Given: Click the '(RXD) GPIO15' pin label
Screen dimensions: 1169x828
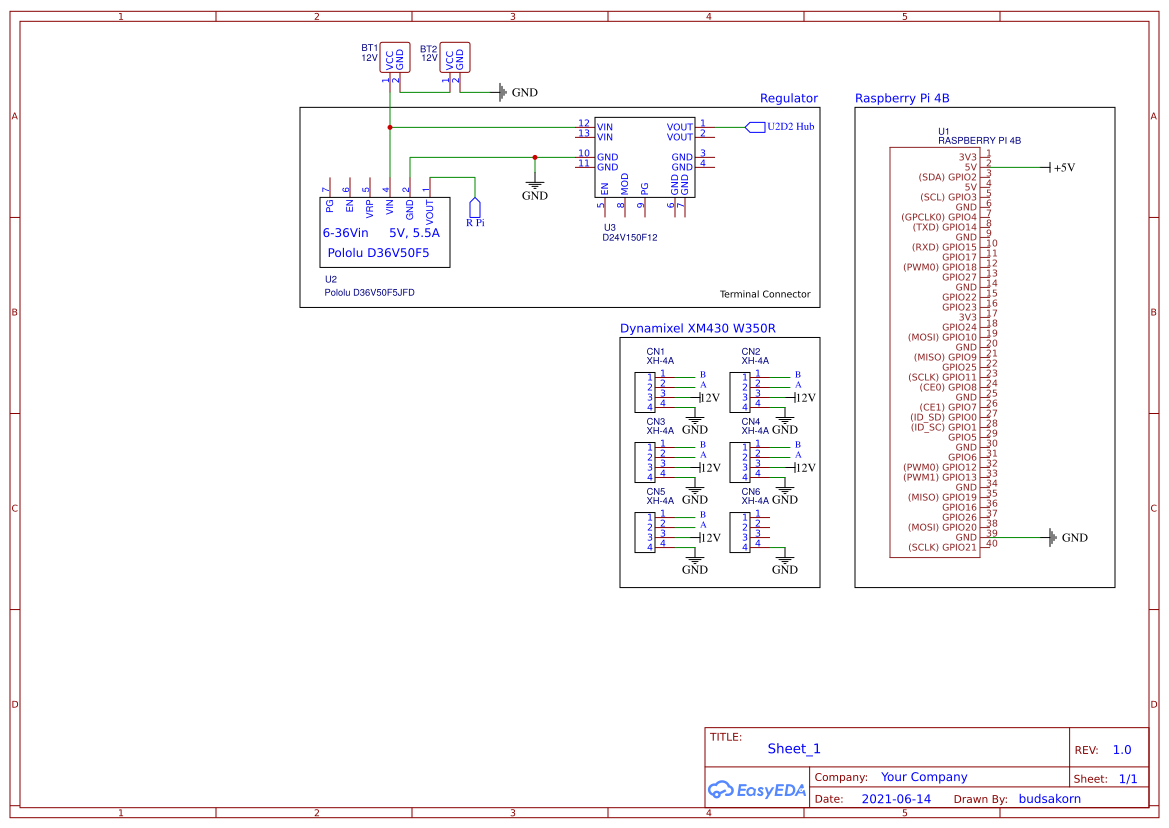Looking at the screenshot, I should (x=944, y=247).
